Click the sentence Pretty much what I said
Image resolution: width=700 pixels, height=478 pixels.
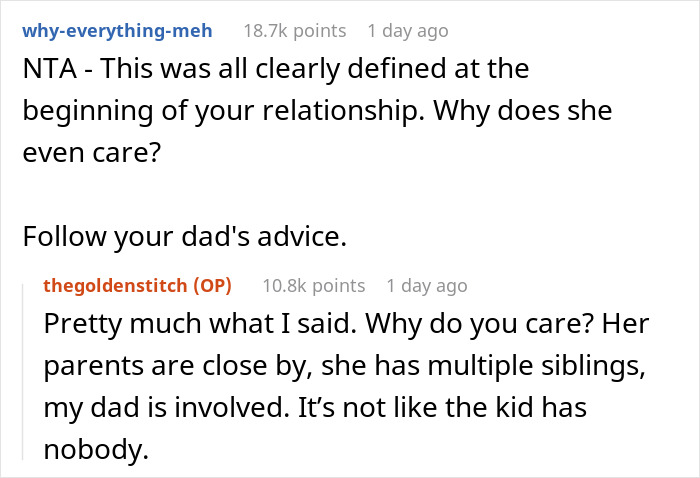[x=200, y=323]
